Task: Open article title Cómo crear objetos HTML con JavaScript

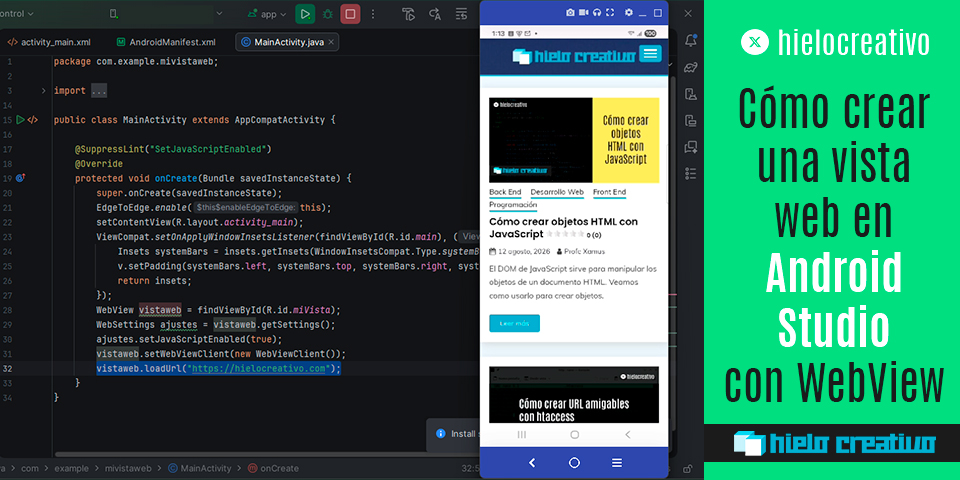Action: click(x=564, y=227)
